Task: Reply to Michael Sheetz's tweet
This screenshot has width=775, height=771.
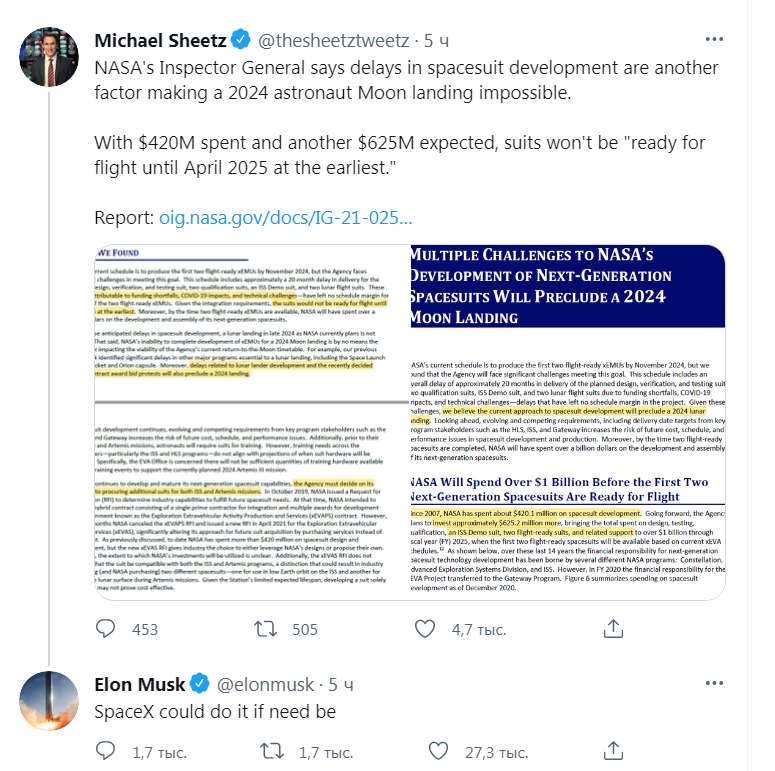Action: [x=107, y=629]
